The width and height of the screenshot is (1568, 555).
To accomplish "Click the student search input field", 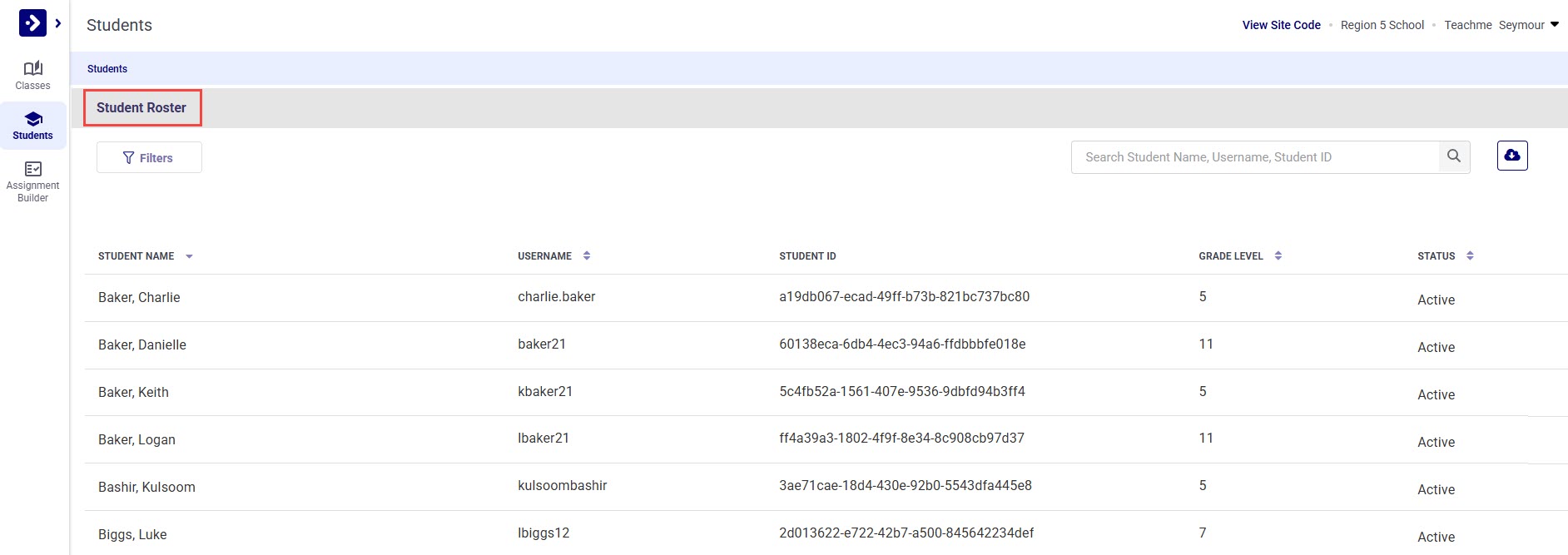I will [x=1255, y=157].
